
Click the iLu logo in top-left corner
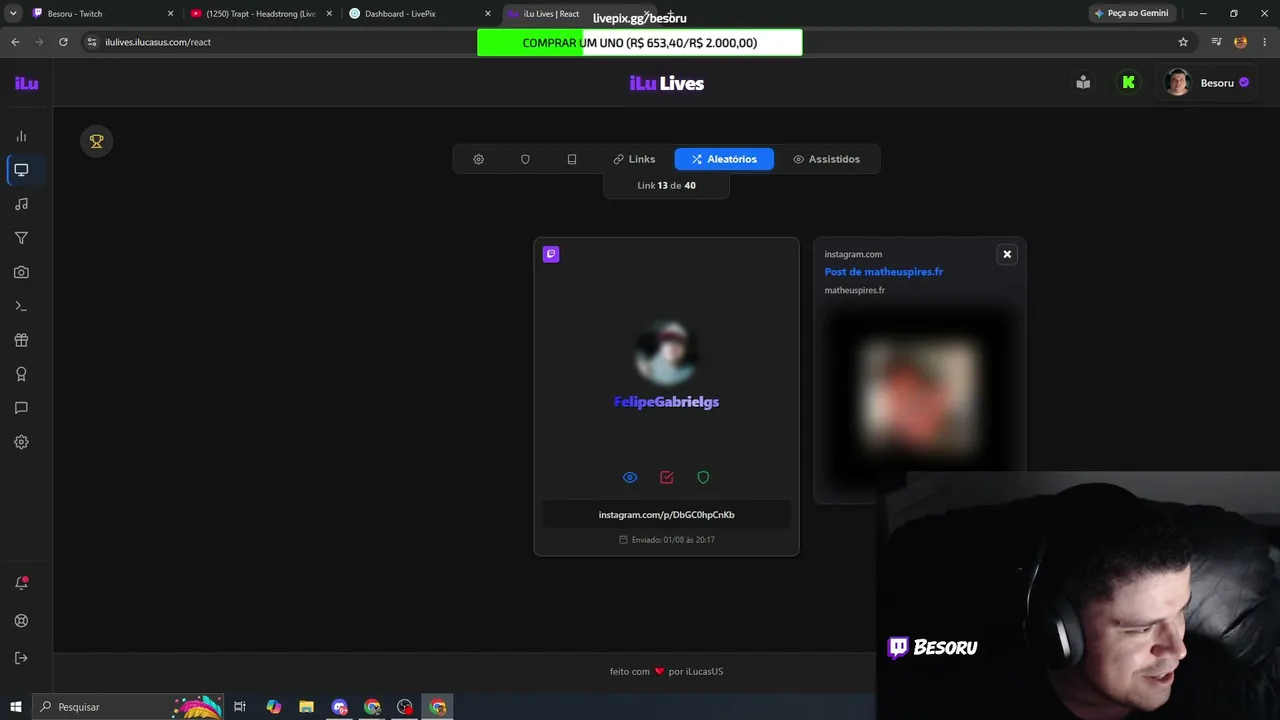(26, 83)
